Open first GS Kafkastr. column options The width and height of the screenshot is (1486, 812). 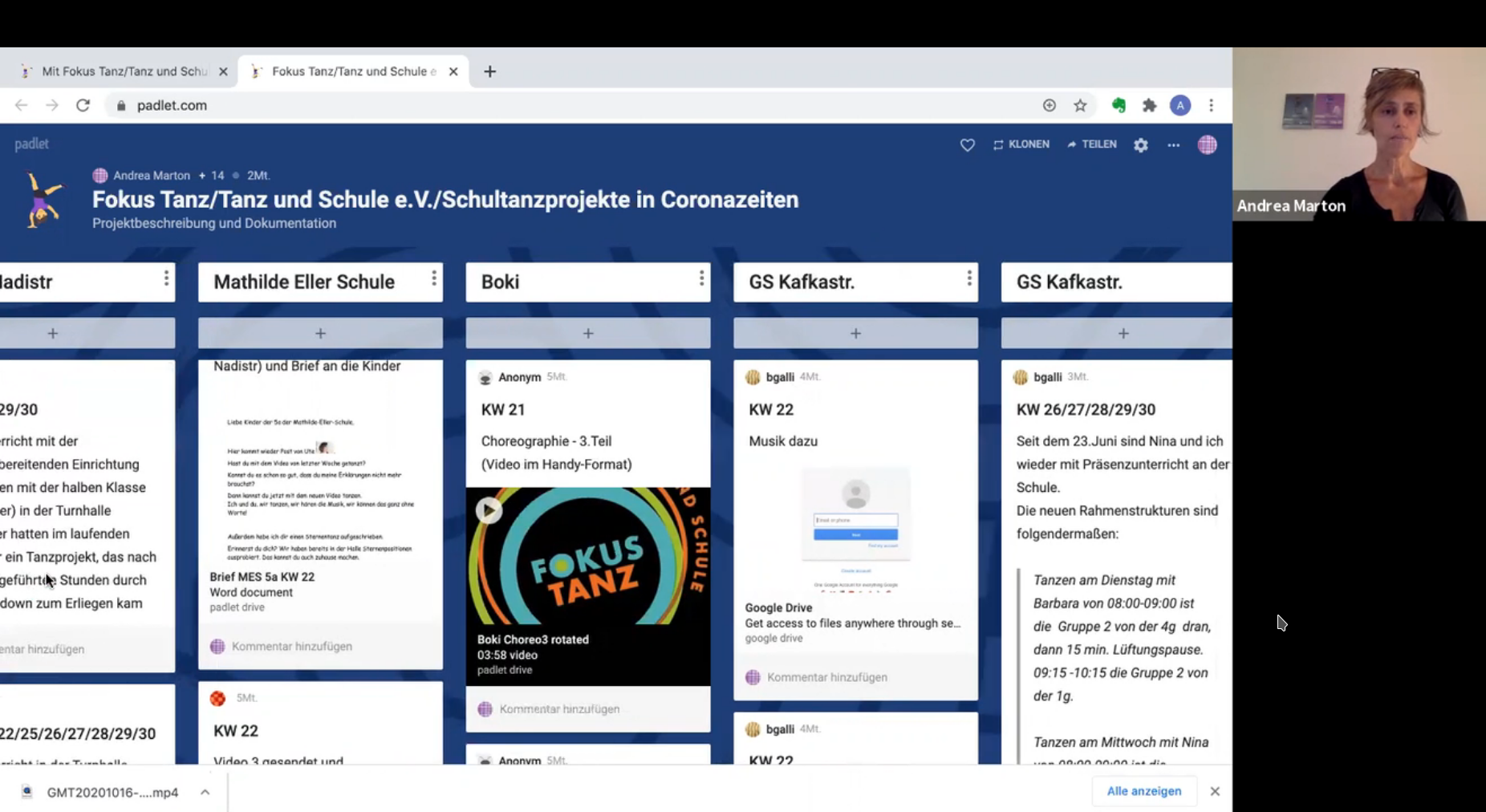click(x=969, y=278)
